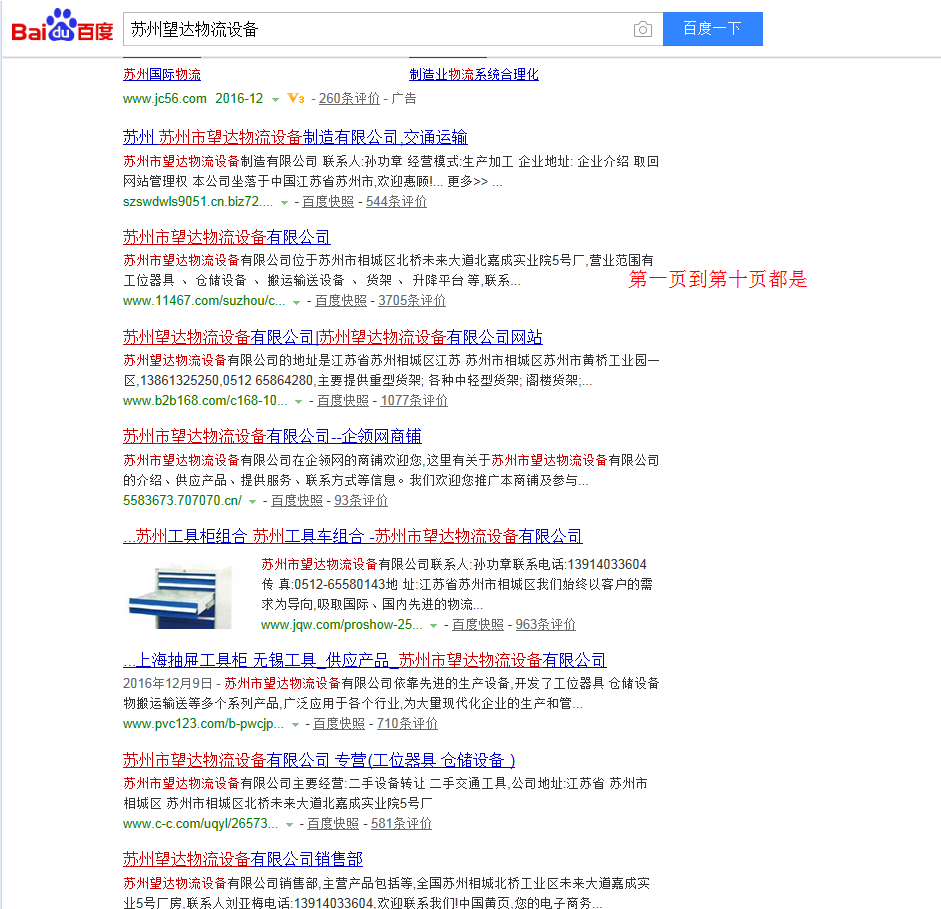The height and width of the screenshot is (909, 941).
Task: Expand dropdown arrow beside www.c-c.com/uqyl
Action: point(289,825)
